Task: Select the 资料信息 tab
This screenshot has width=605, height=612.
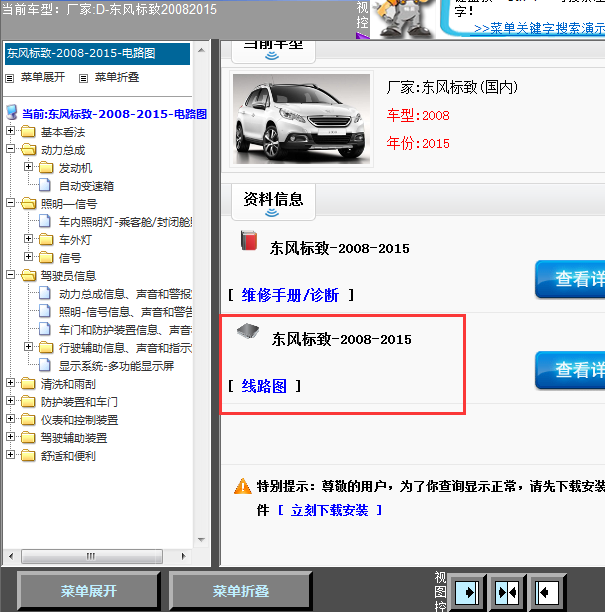Action: click(273, 202)
